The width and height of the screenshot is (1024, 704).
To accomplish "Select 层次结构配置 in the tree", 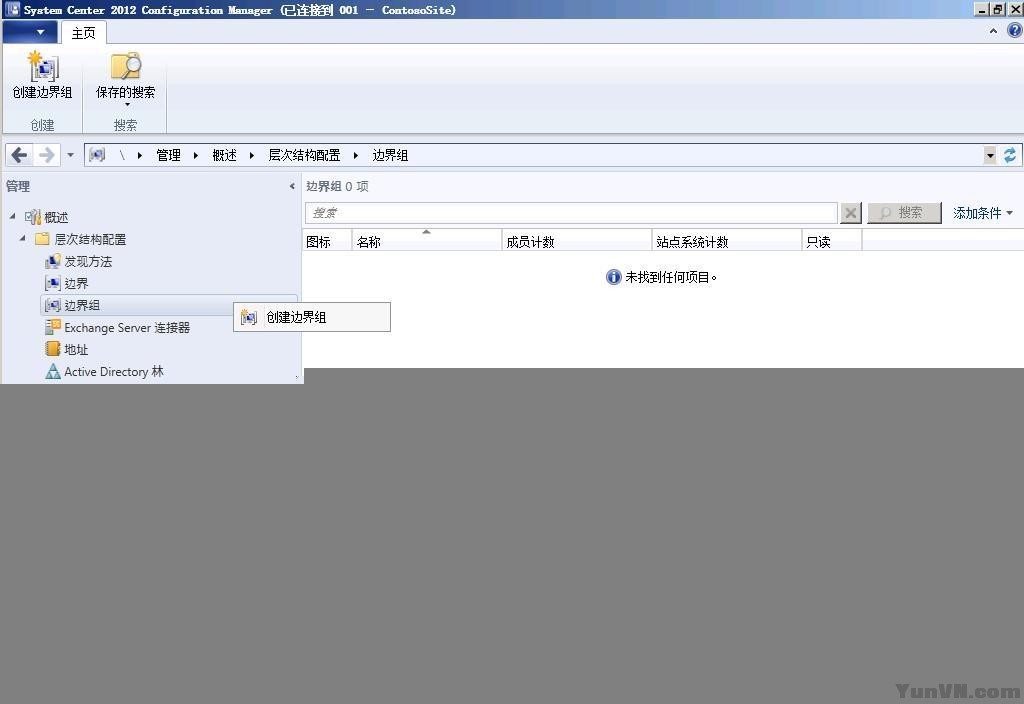I will (x=90, y=240).
